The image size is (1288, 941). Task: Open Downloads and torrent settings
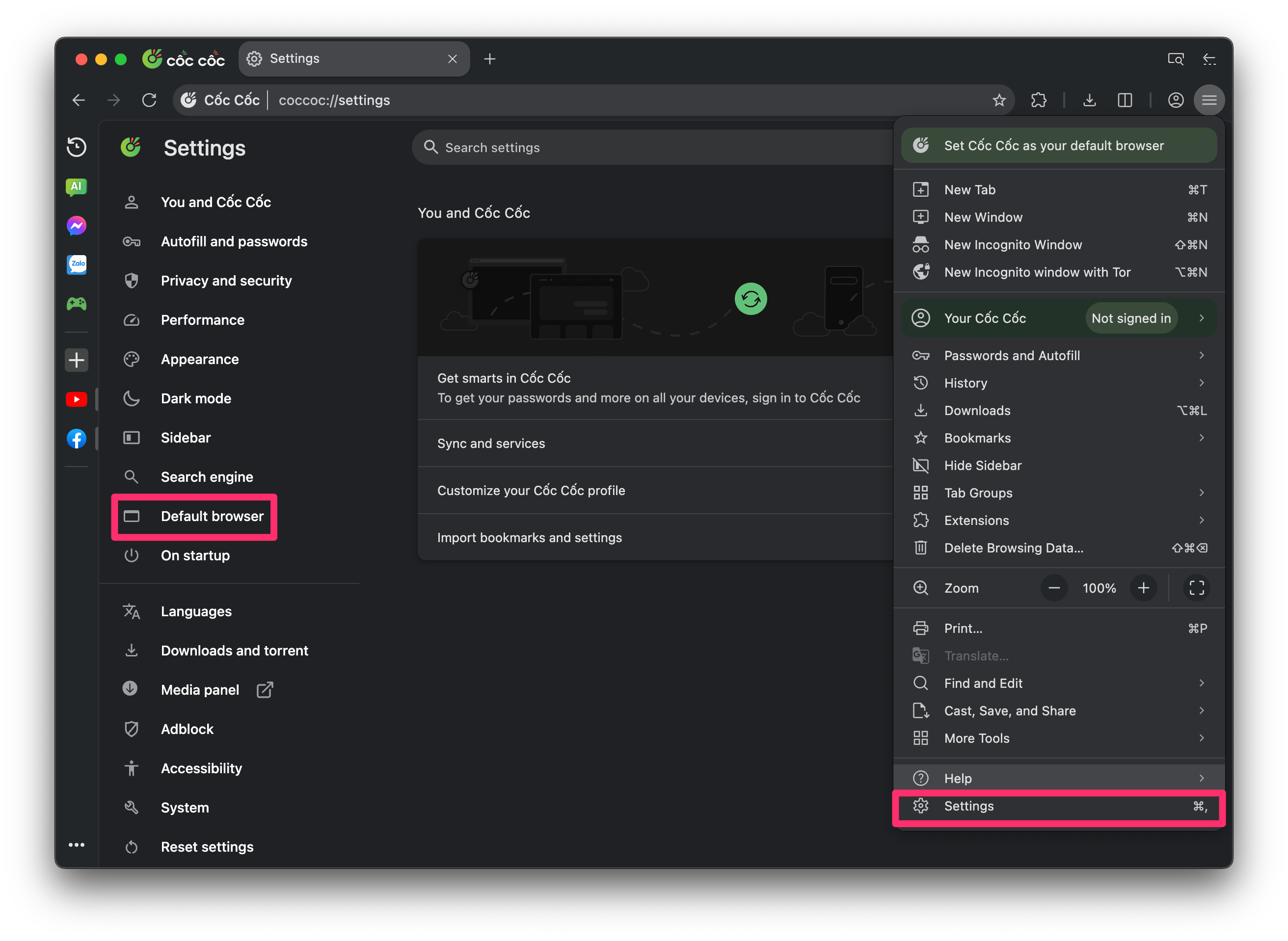pos(234,651)
